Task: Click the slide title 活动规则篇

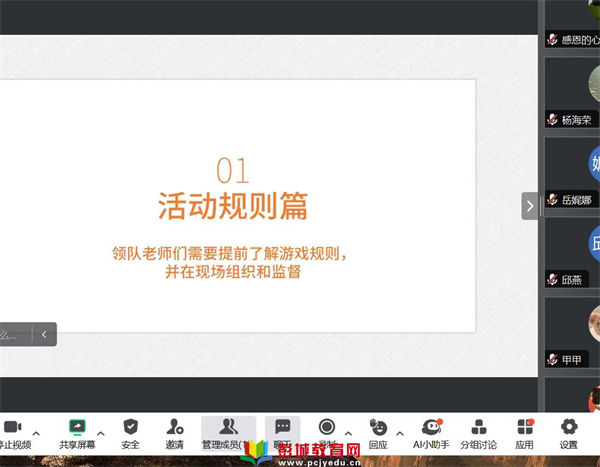Action: point(233,206)
